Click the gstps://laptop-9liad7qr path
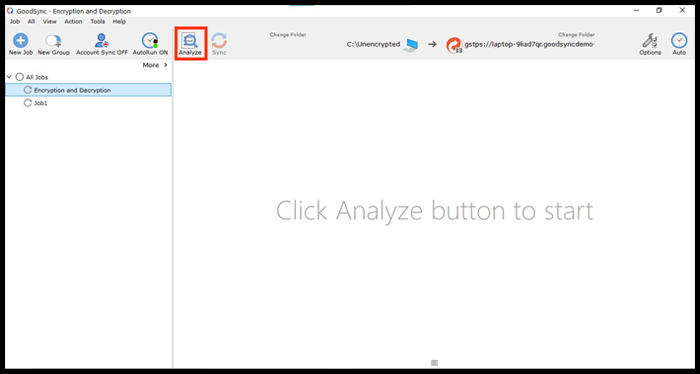 click(529, 44)
